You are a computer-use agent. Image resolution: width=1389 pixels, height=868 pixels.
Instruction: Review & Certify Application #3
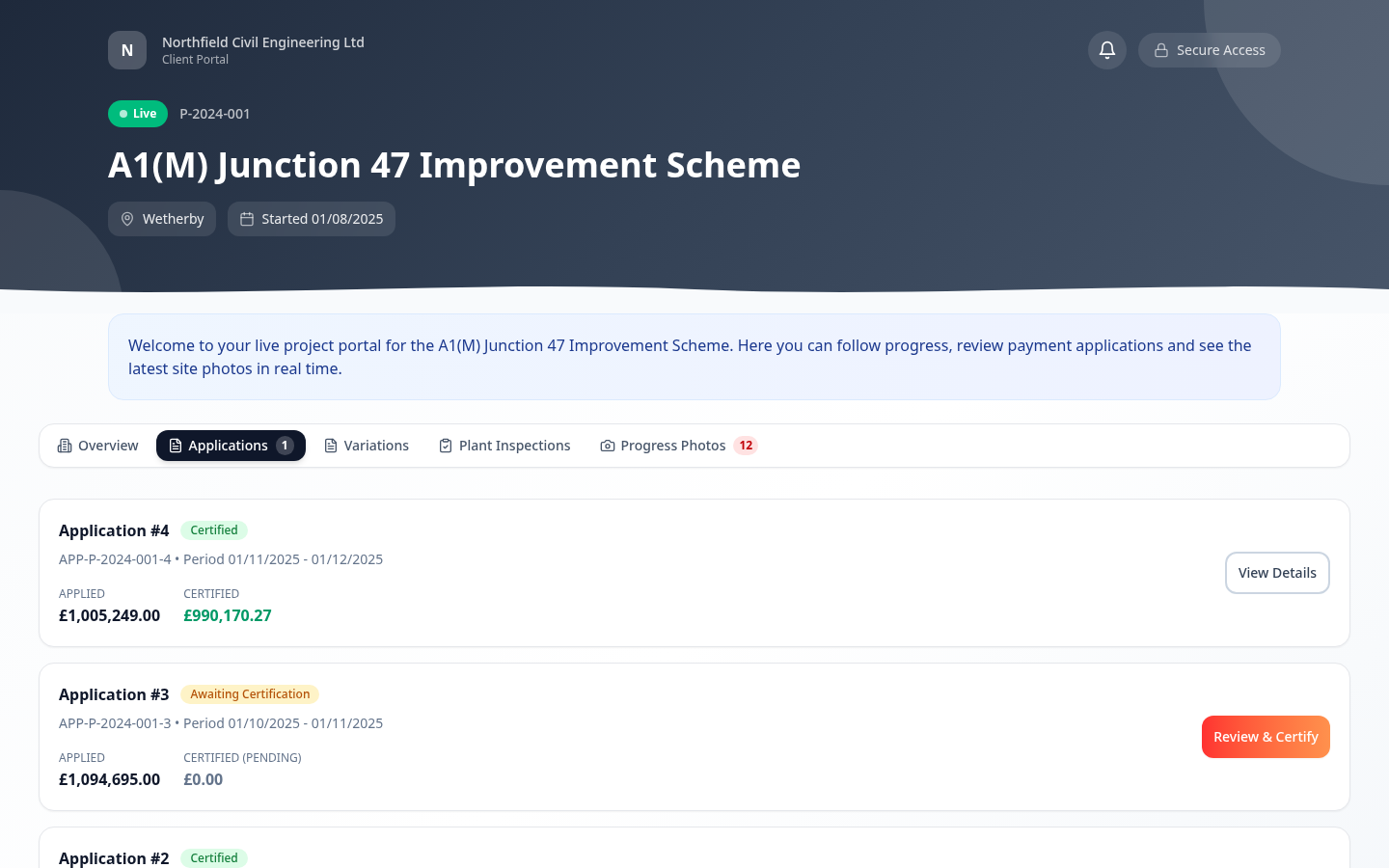point(1266,737)
